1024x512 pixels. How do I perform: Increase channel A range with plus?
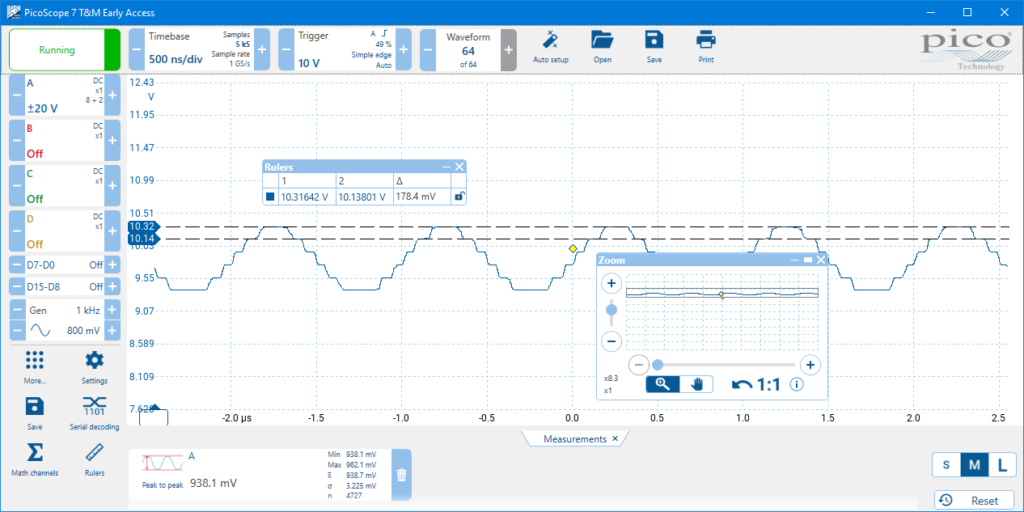[x=112, y=95]
